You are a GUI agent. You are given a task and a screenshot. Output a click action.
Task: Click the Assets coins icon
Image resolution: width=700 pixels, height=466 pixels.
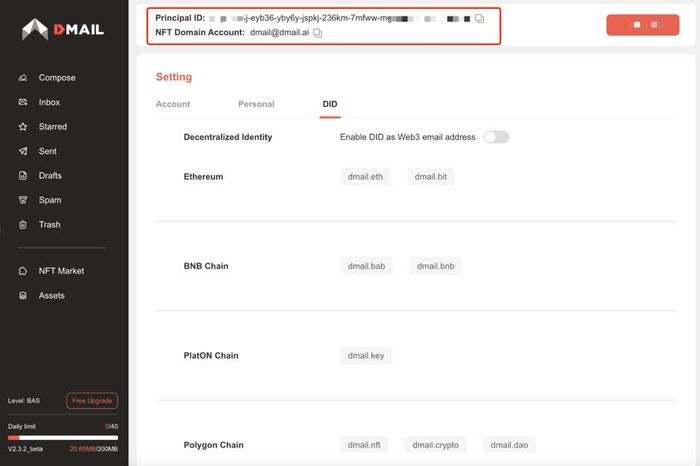point(23,295)
